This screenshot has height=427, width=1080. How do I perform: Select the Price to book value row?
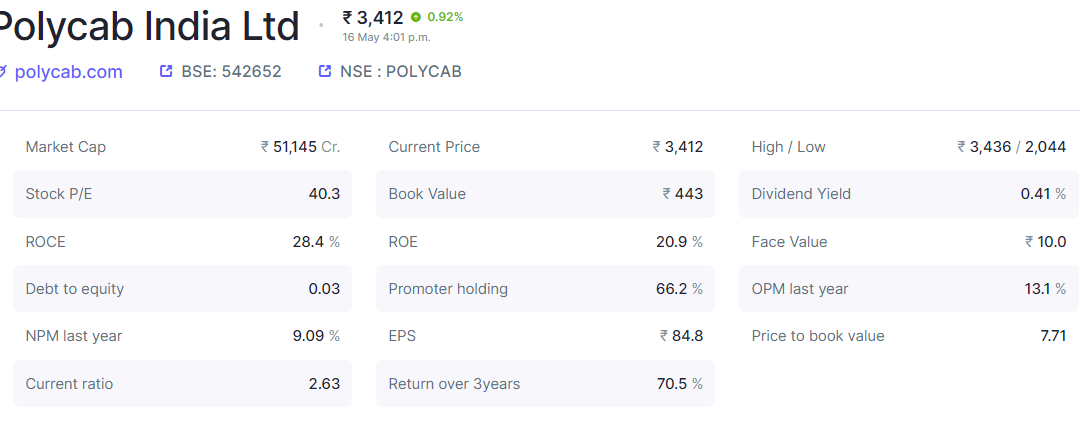point(909,336)
